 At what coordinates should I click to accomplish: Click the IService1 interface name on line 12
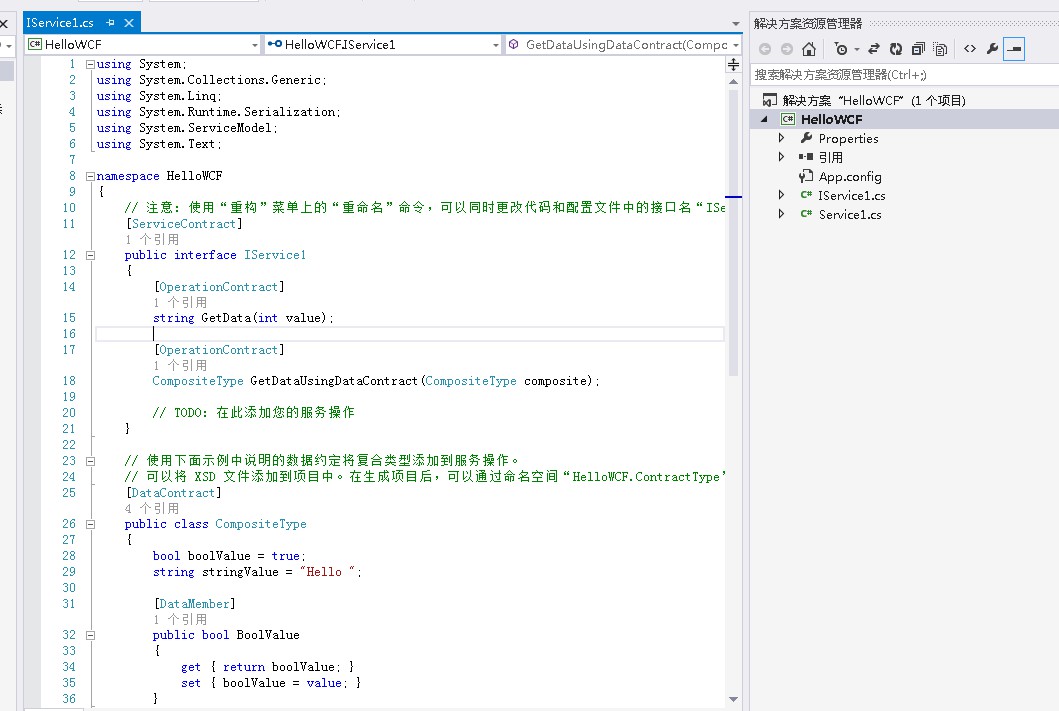click(x=275, y=255)
